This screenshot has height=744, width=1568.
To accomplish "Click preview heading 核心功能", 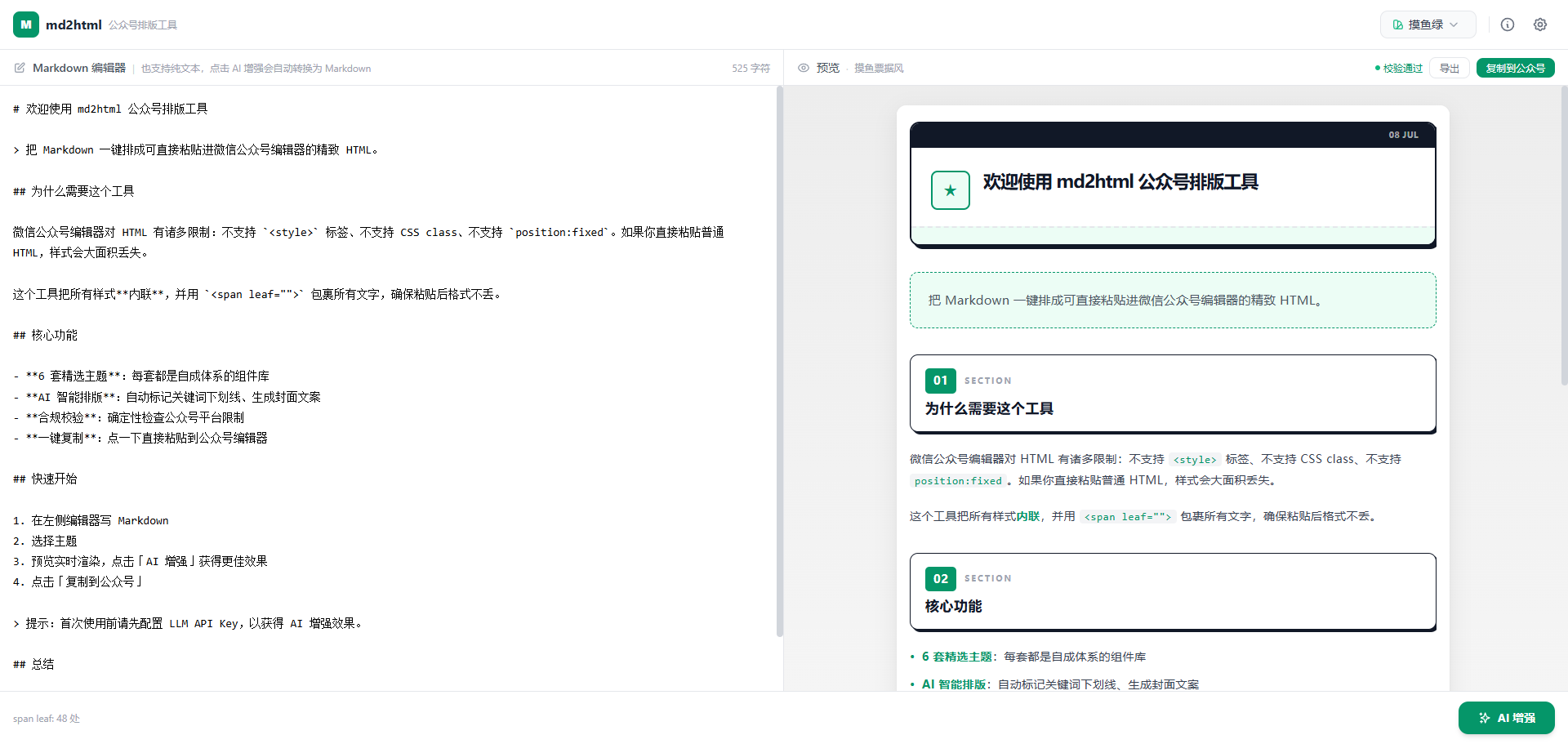I will pos(954,606).
